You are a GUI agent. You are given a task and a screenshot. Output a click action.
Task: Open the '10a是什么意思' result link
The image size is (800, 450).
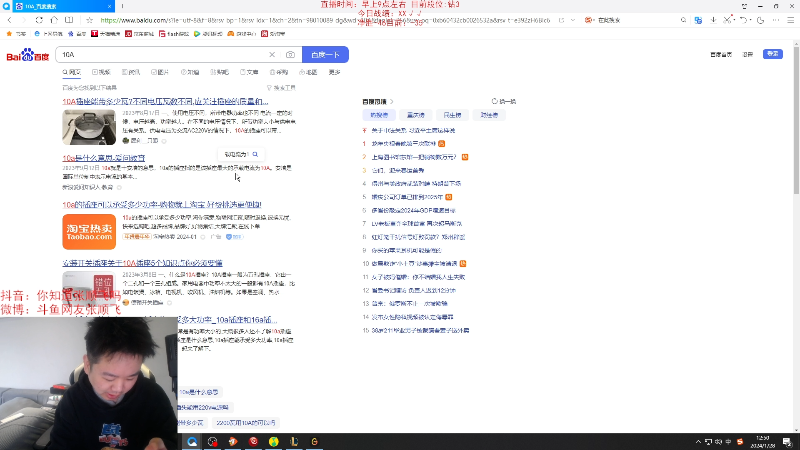pos(104,158)
